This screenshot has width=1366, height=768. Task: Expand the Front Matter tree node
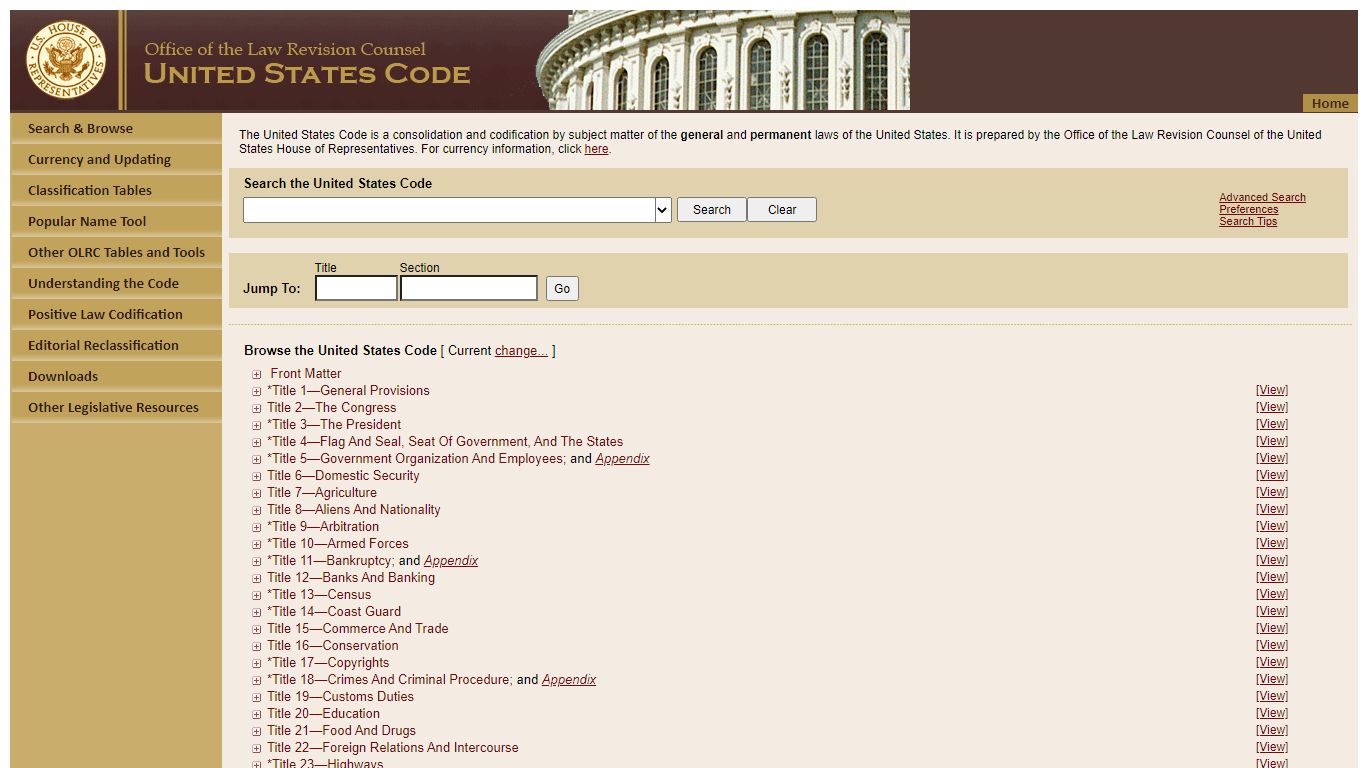[257, 375]
